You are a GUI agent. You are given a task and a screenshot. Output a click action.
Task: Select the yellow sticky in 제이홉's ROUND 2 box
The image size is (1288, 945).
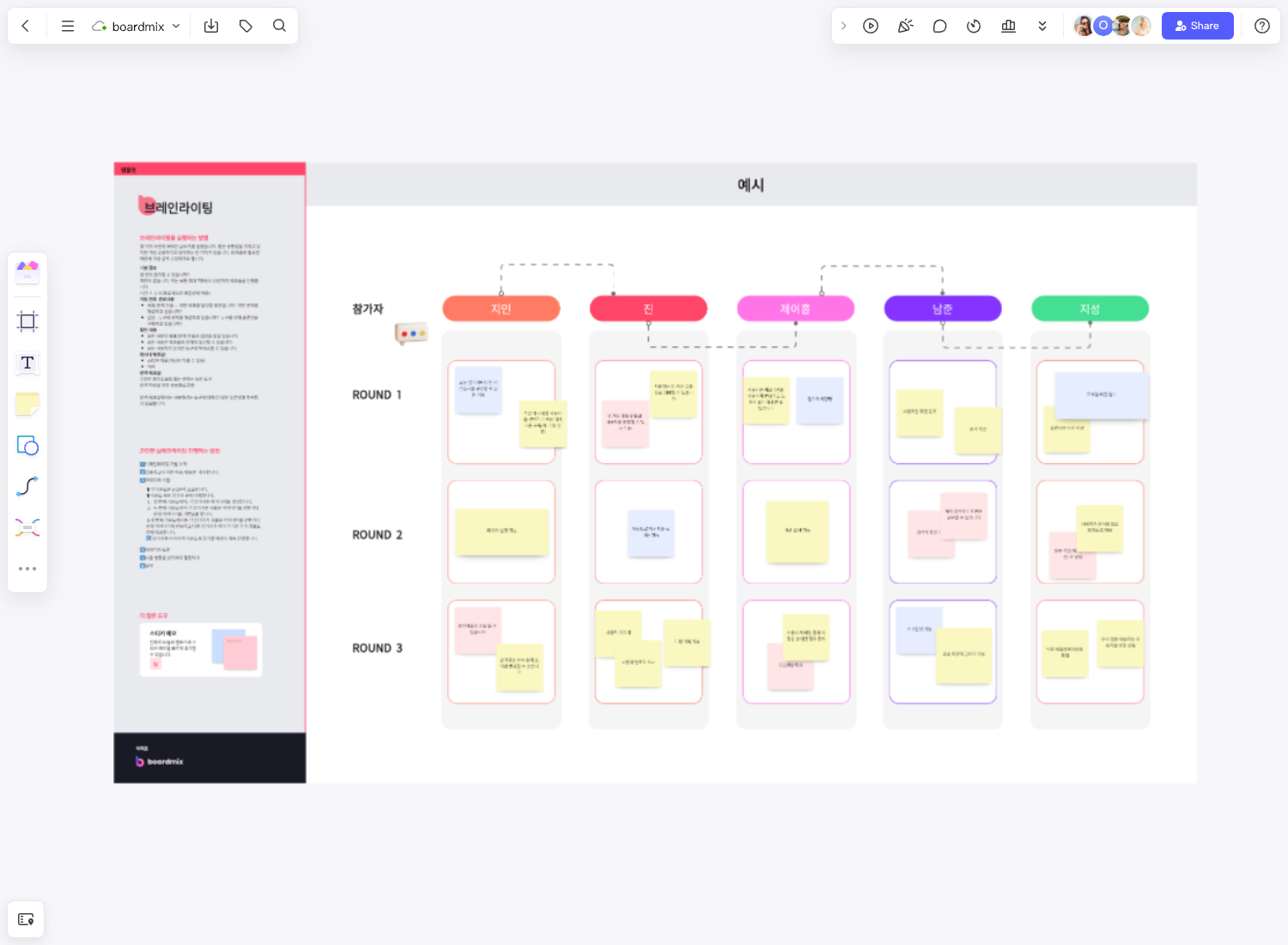point(797,532)
